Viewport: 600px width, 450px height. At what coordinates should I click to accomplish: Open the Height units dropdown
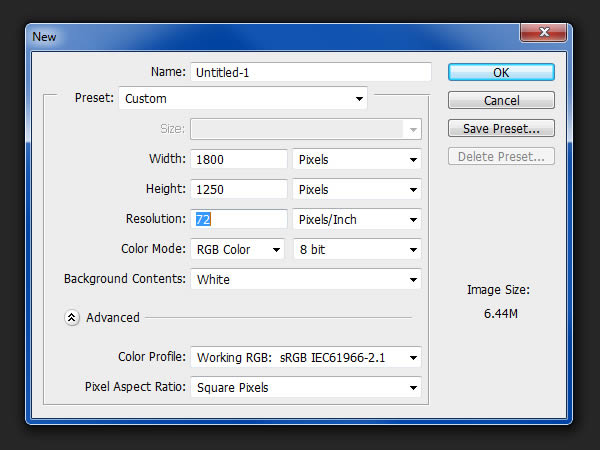pyautogui.click(x=357, y=189)
